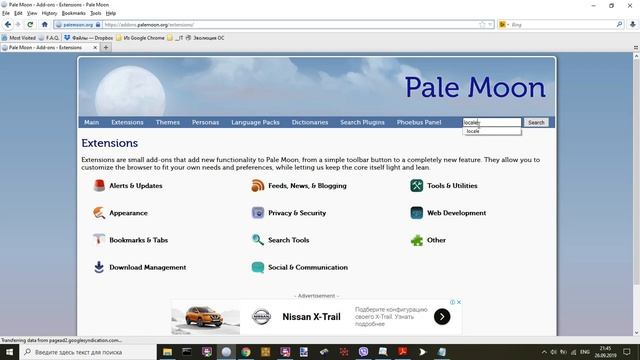Open the Downloads toolbar button
Image resolution: width=640 pixels, height=360 pixels.
pos(633,24)
